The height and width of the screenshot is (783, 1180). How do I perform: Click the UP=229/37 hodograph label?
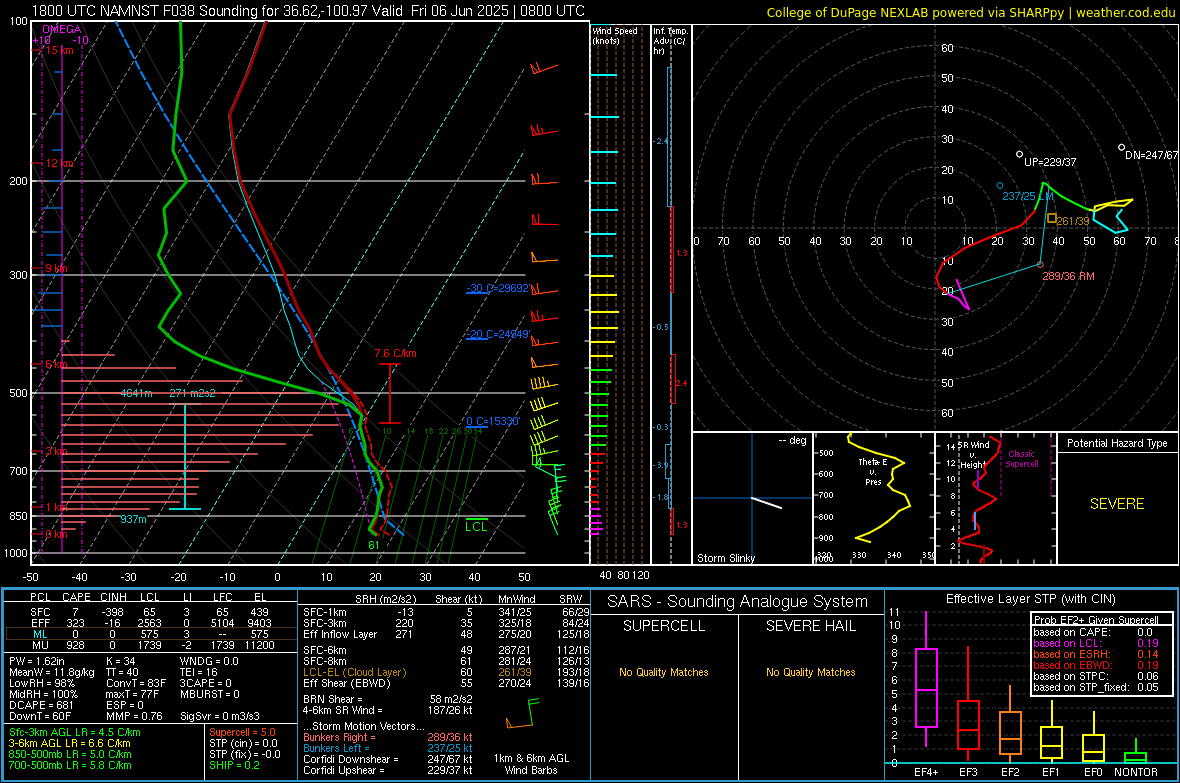pyautogui.click(x=1050, y=162)
